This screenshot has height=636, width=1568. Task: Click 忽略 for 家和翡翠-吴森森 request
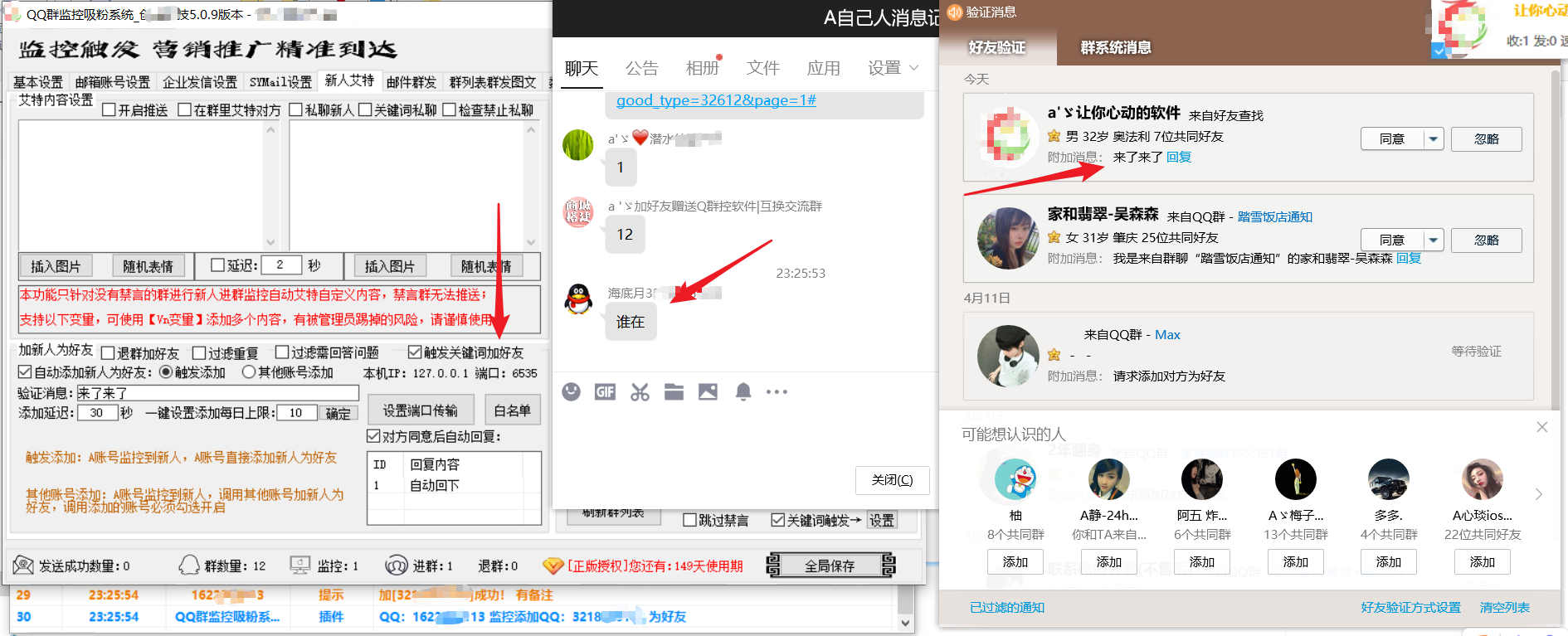click(1487, 240)
